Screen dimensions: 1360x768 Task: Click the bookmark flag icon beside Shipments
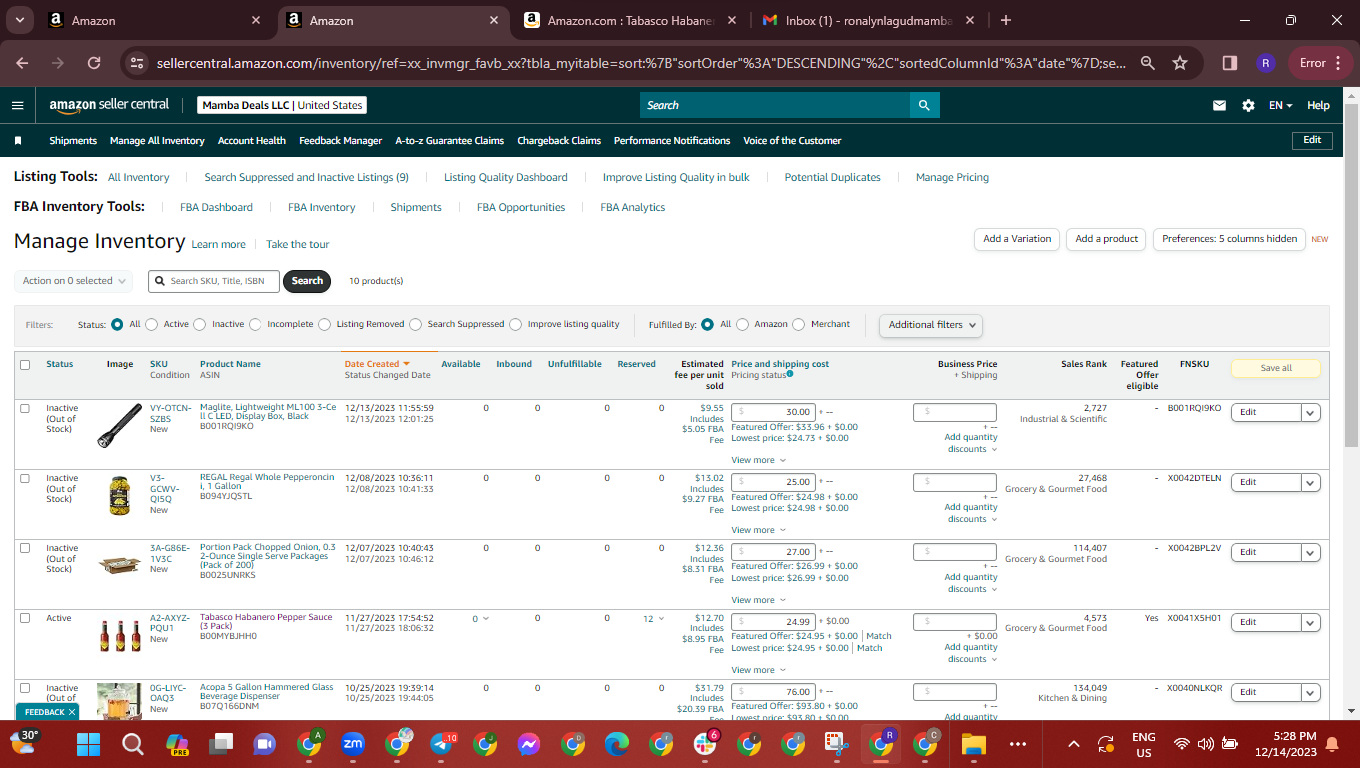click(18, 141)
